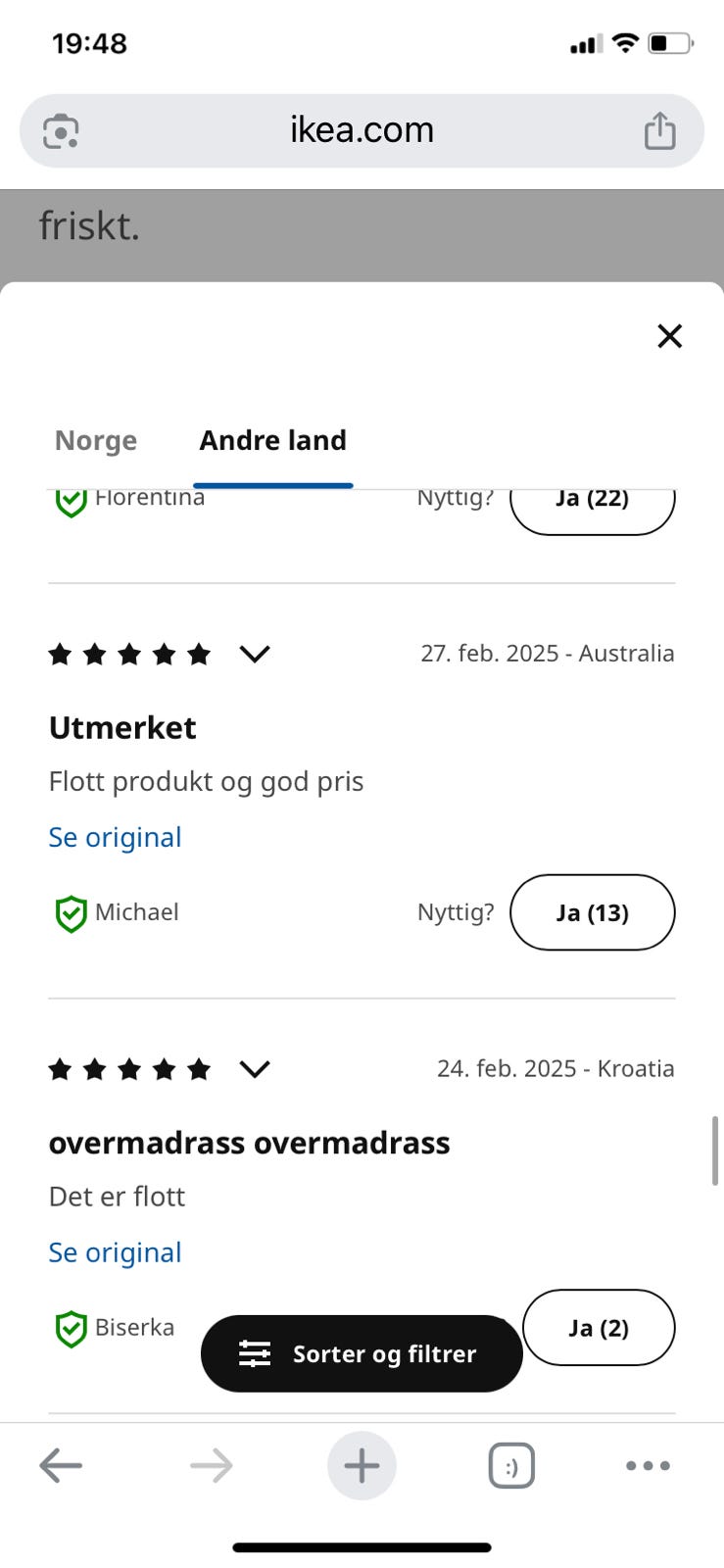Screen dimensions: 724x1568
Task: Open the tab switcher icon
Action: [511, 1466]
